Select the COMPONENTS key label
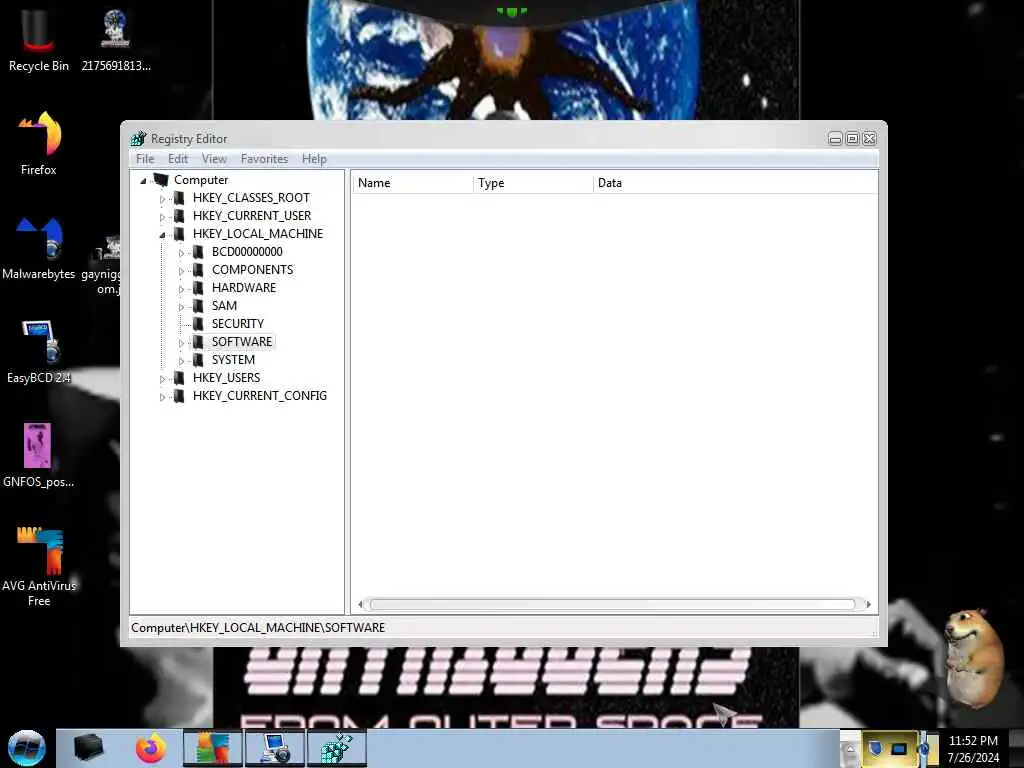This screenshot has height=768, width=1024. coord(252,270)
